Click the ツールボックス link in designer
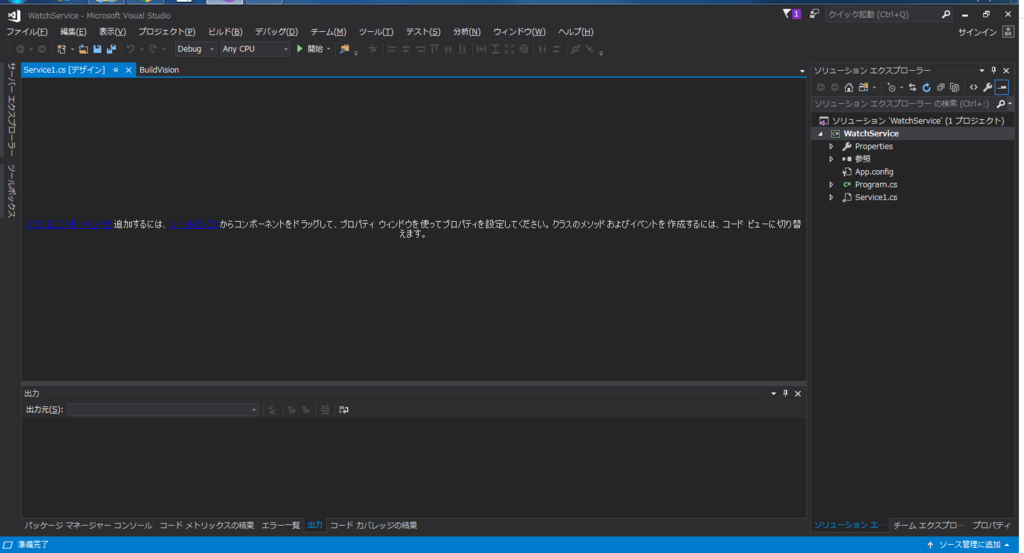 [x=194, y=224]
